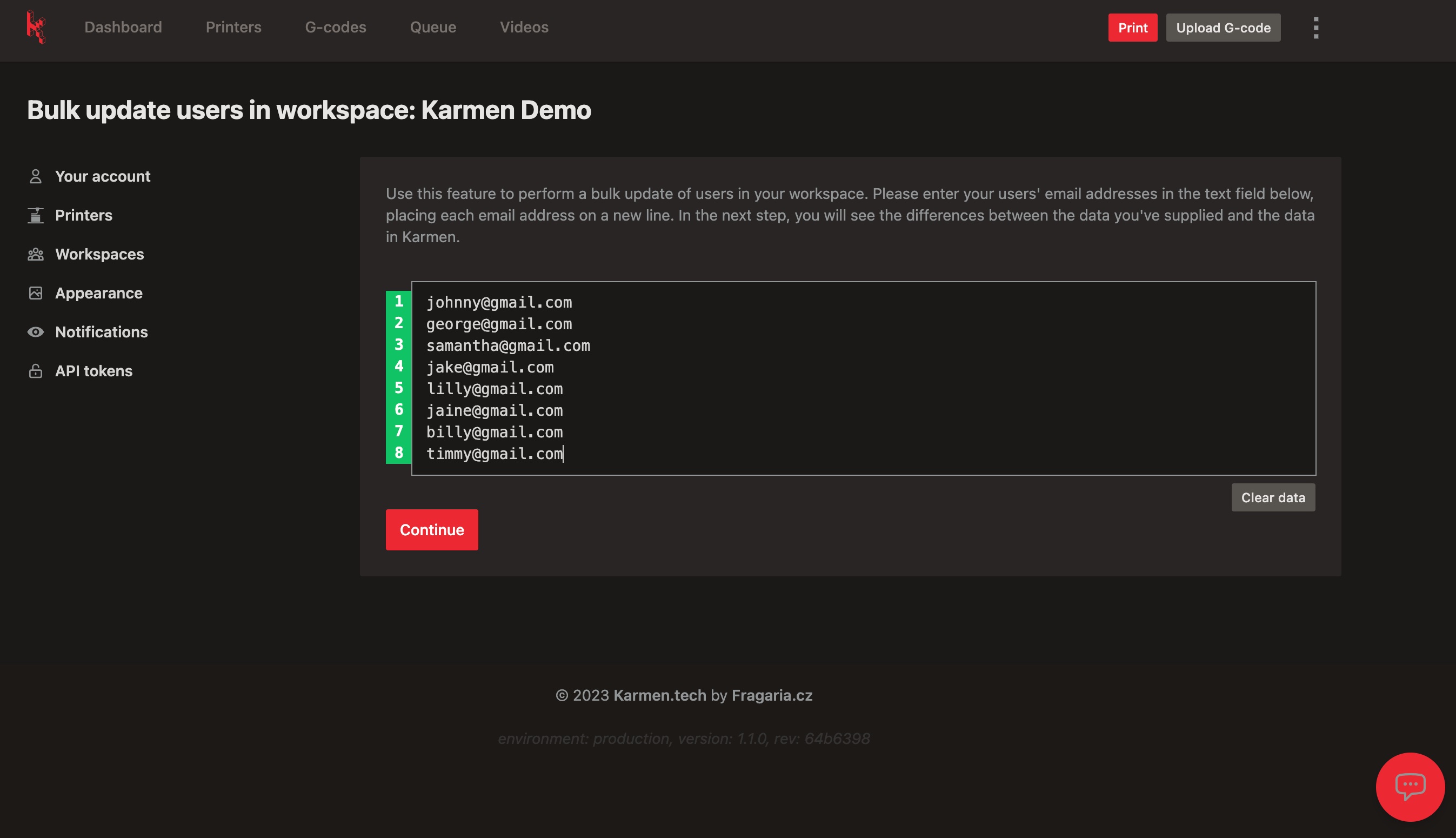Click the Notifications sidebar icon
The image size is (1456, 838).
click(35, 332)
